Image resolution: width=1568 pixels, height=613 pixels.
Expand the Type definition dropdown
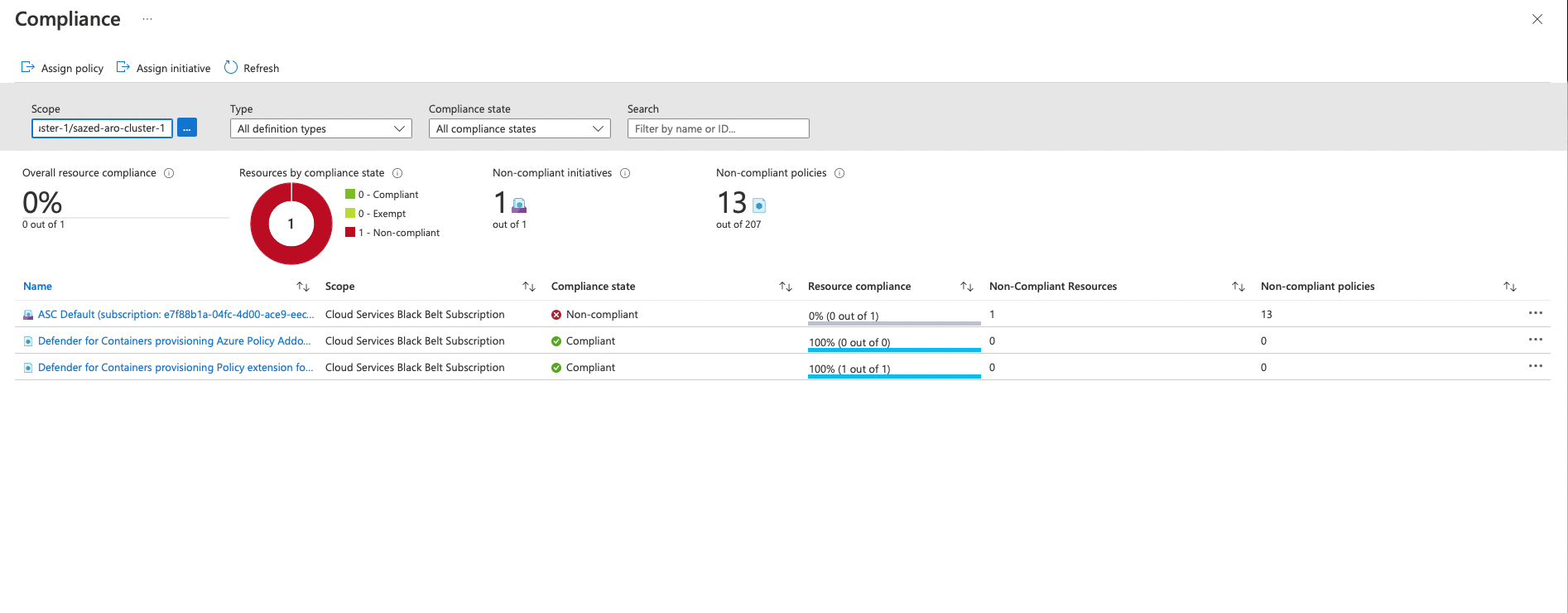(x=320, y=128)
